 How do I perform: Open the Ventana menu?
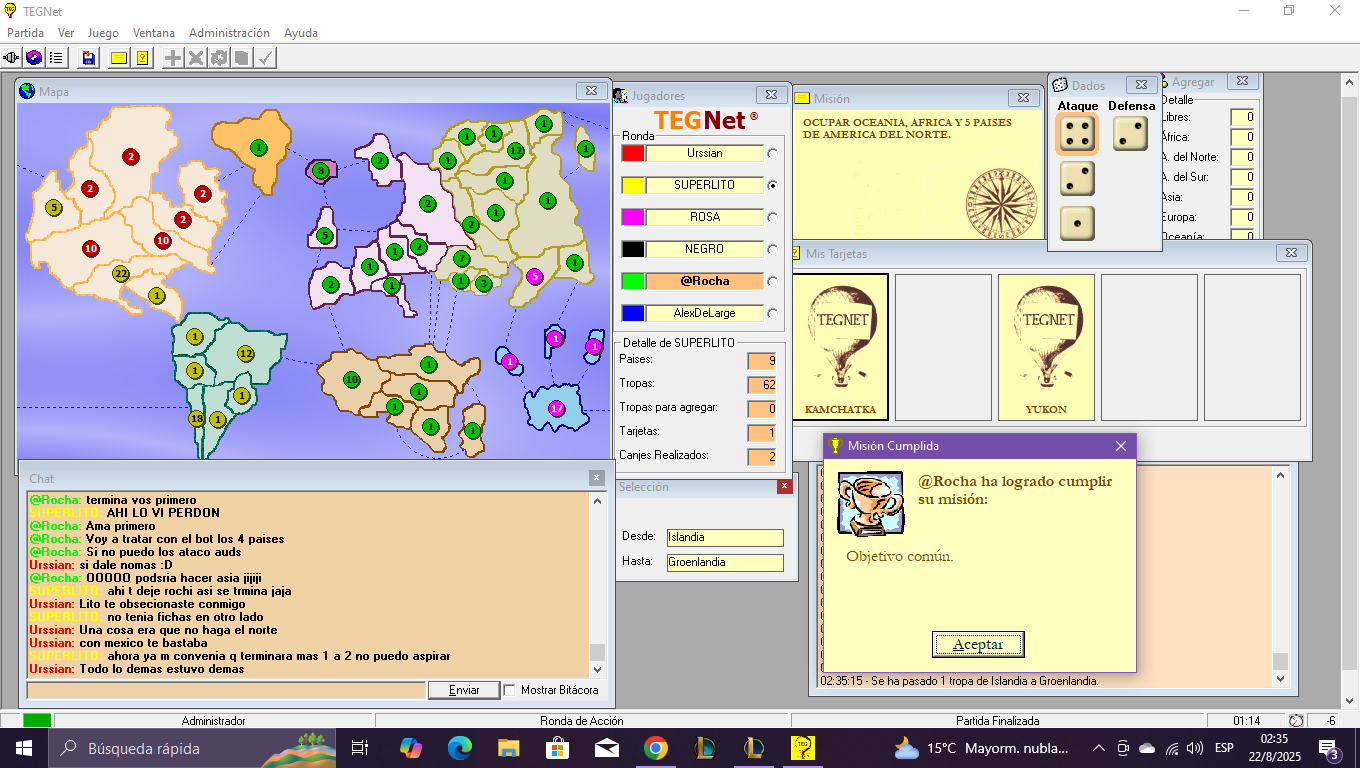[x=154, y=33]
